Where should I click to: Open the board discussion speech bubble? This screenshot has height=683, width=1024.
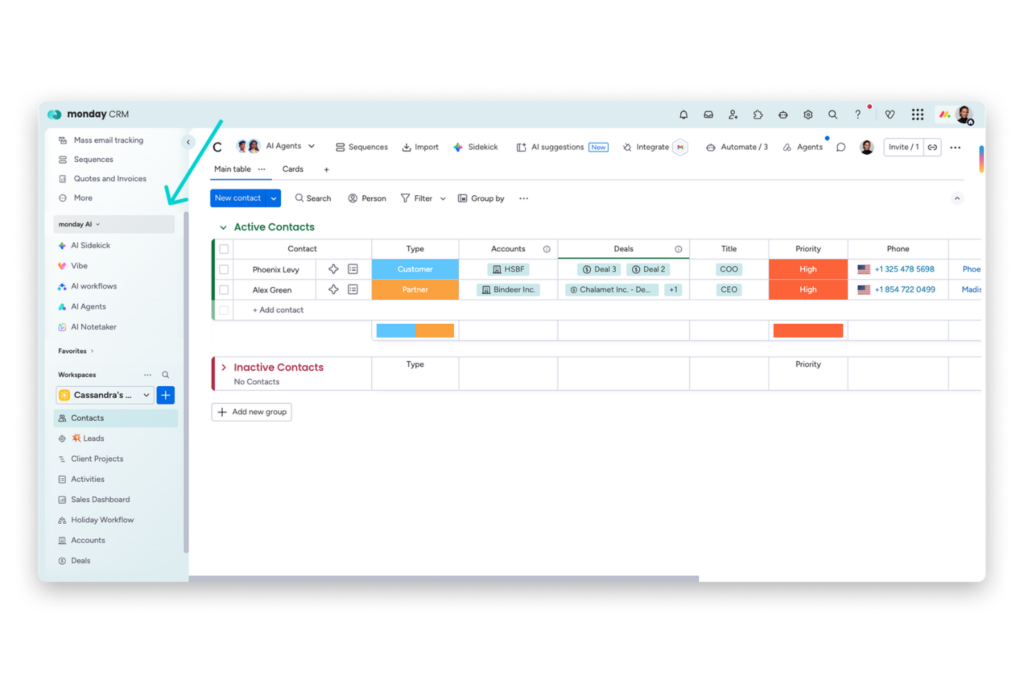(x=841, y=147)
